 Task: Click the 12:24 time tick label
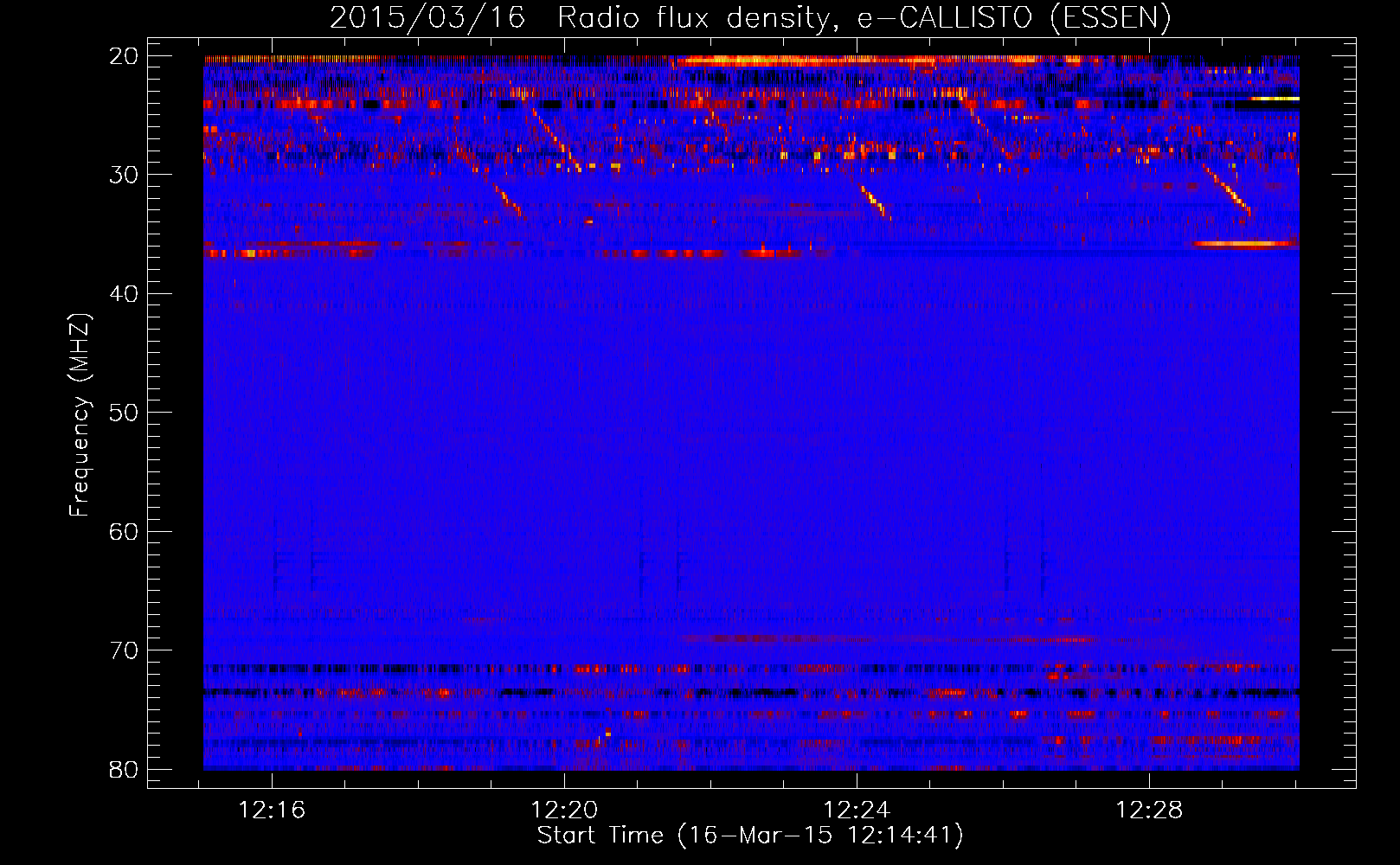(857, 811)
